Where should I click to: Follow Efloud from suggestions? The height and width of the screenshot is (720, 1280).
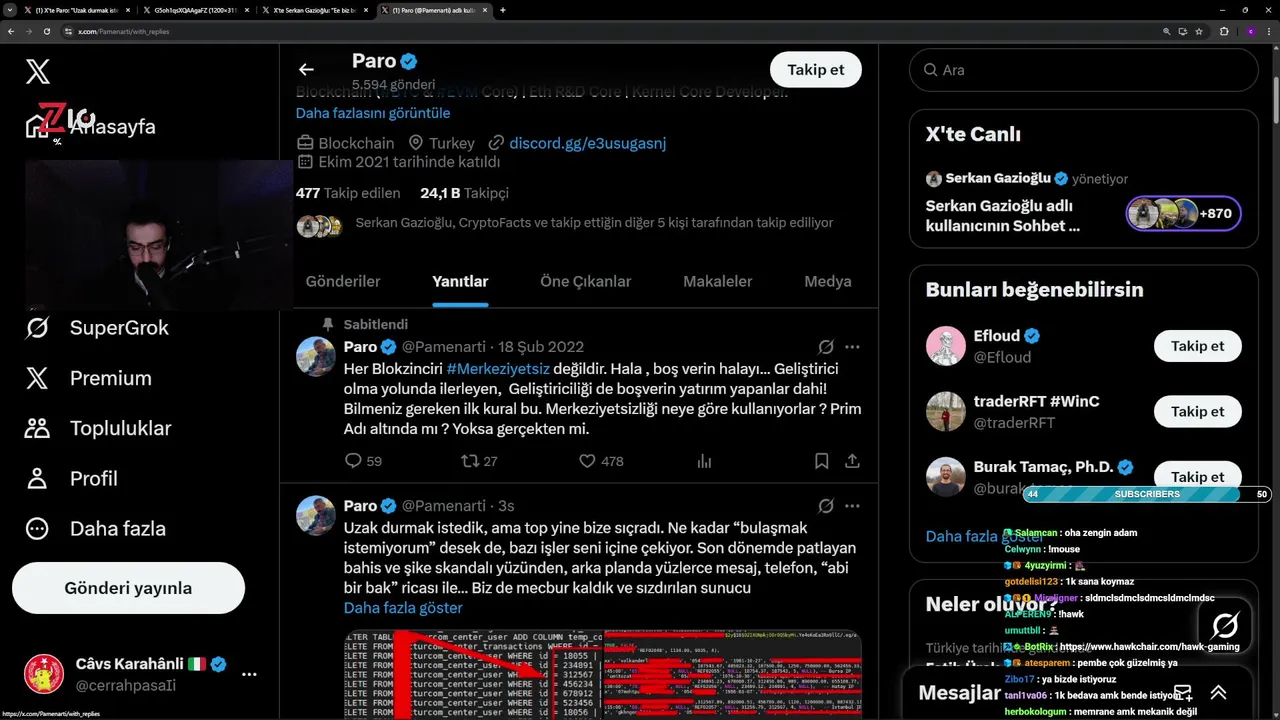1197,346
